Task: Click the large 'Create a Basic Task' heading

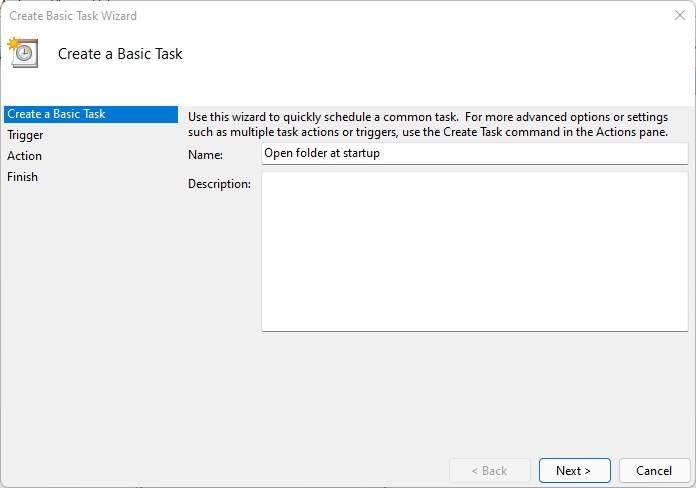Action: 120,54
